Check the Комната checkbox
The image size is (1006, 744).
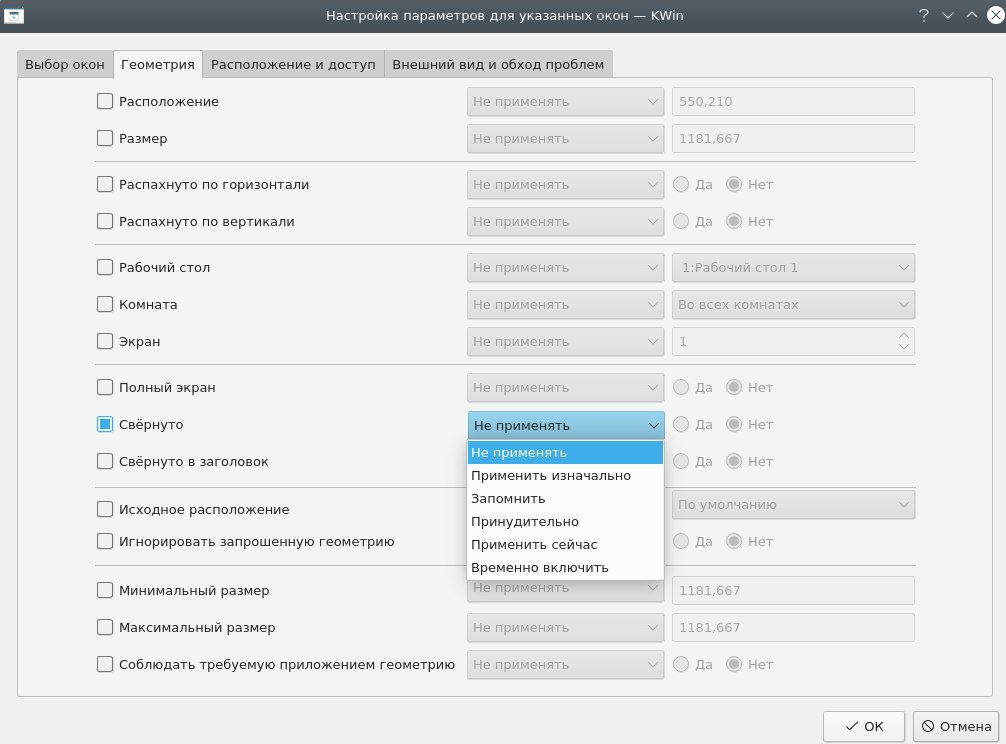[105, 305]
